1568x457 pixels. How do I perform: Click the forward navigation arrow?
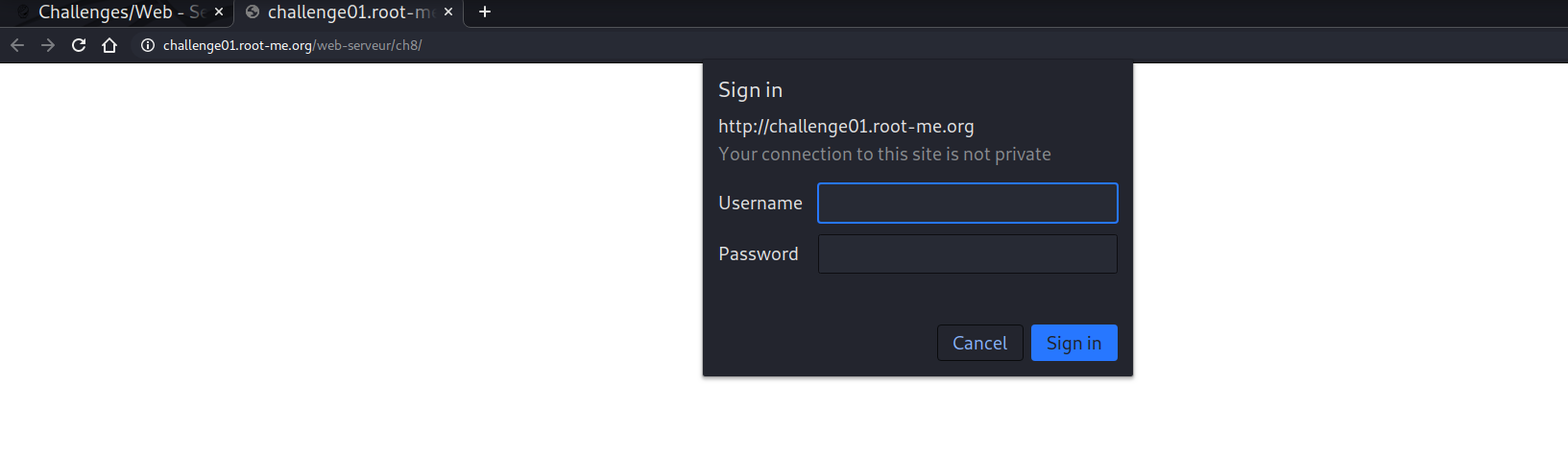tap(48, 45)
